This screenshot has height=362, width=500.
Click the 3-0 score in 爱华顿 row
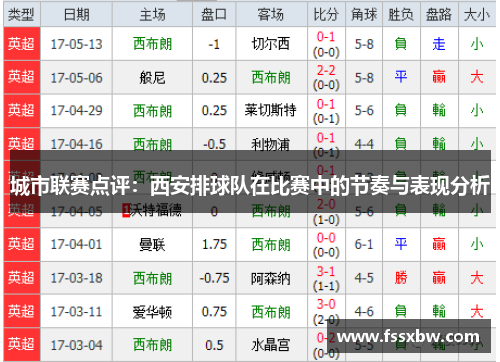pyautogui.click(x=326, y=304)
